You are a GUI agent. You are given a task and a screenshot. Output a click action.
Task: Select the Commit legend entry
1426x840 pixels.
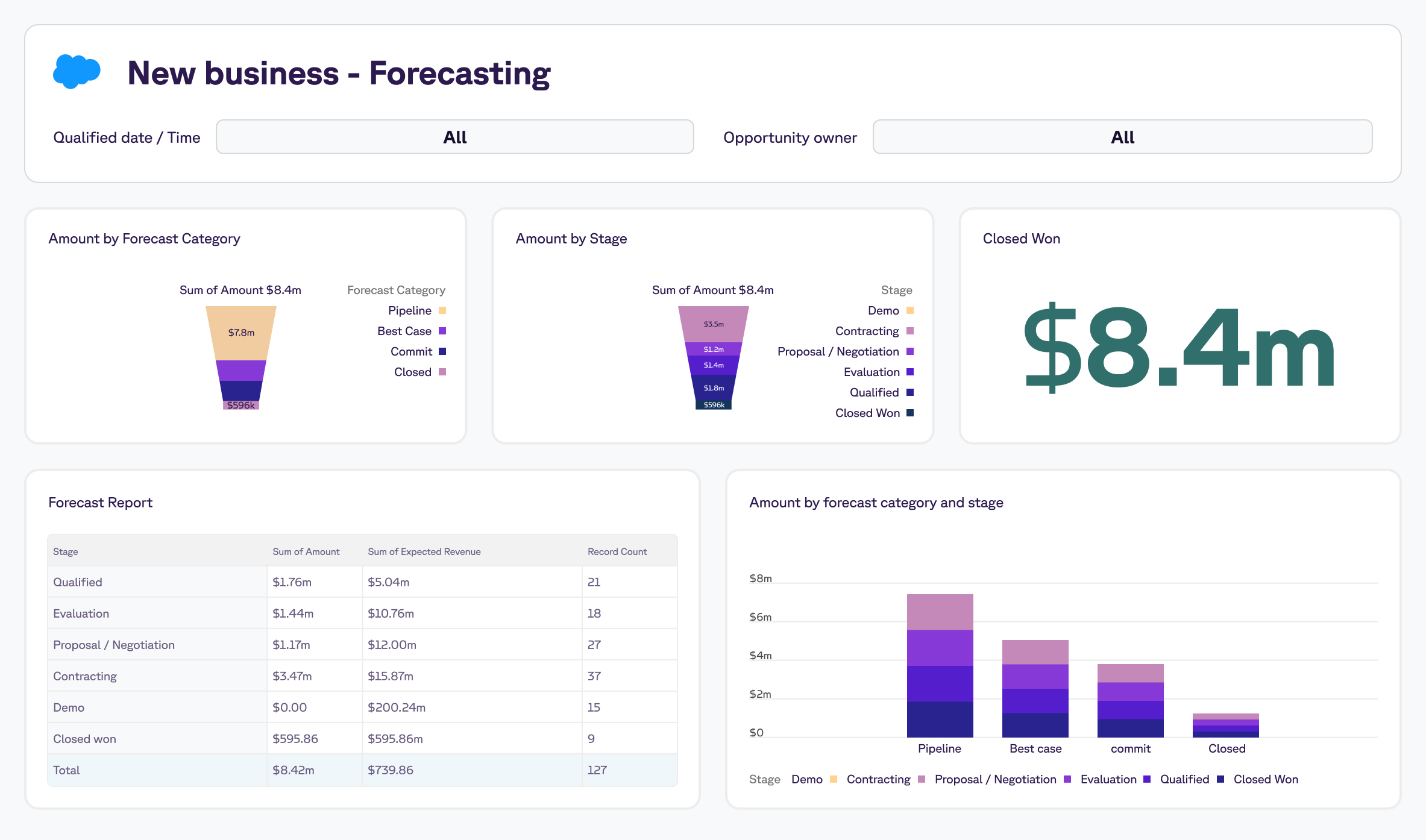[x=412, y=351]
